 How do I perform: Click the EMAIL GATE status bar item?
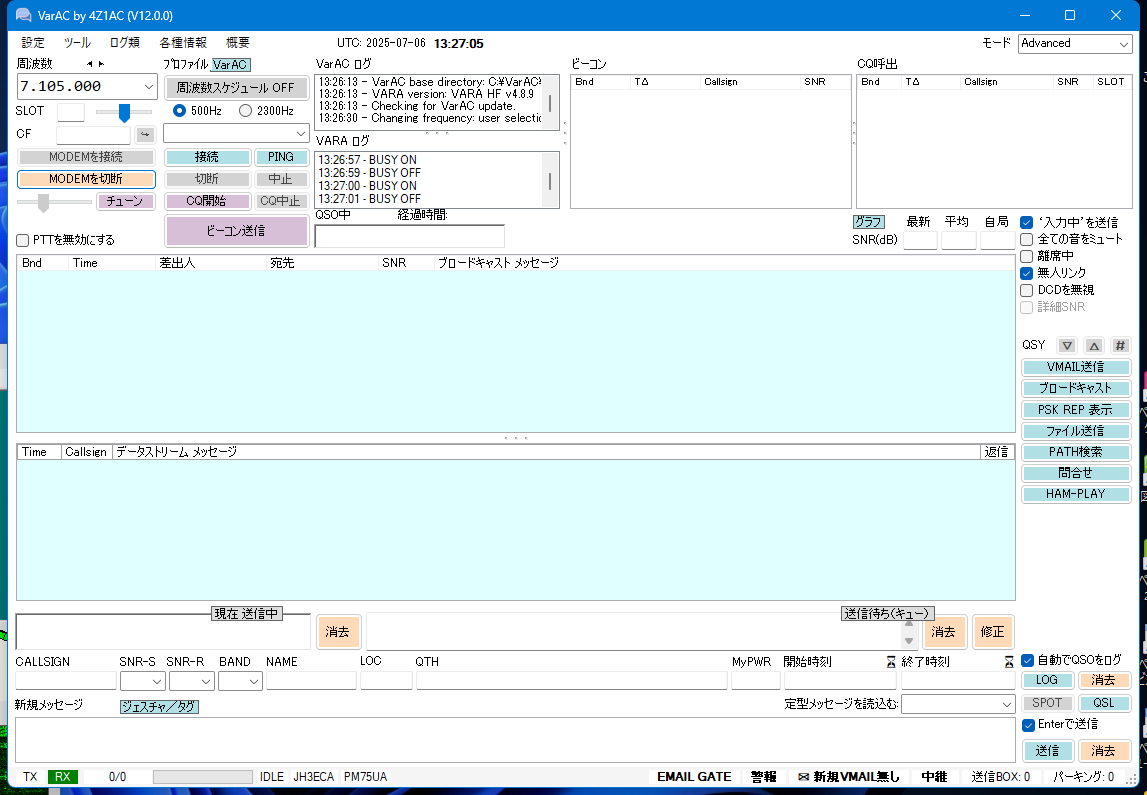pos(694,777)
